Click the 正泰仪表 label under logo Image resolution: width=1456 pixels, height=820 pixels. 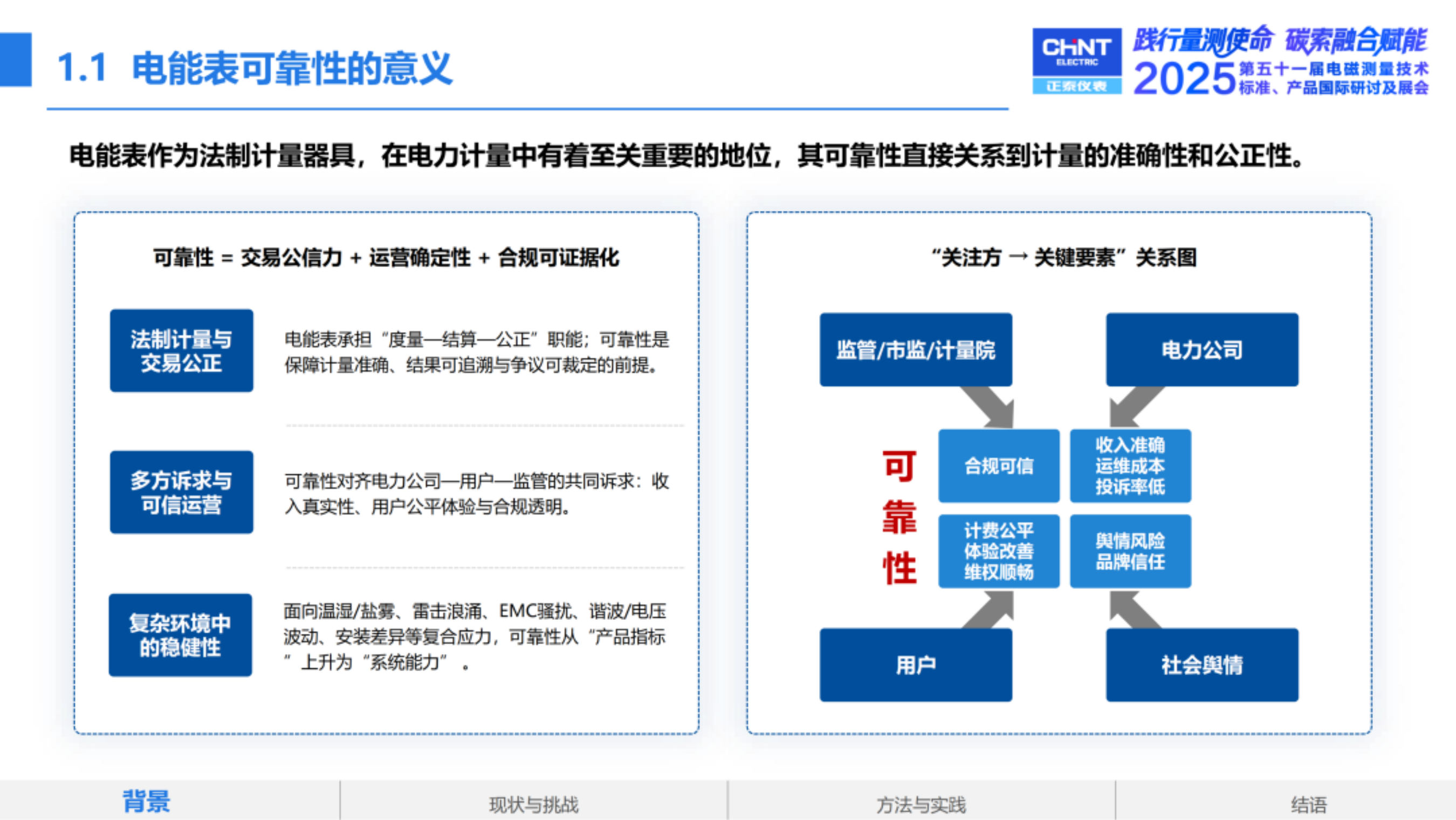[x=1077, y=86]
